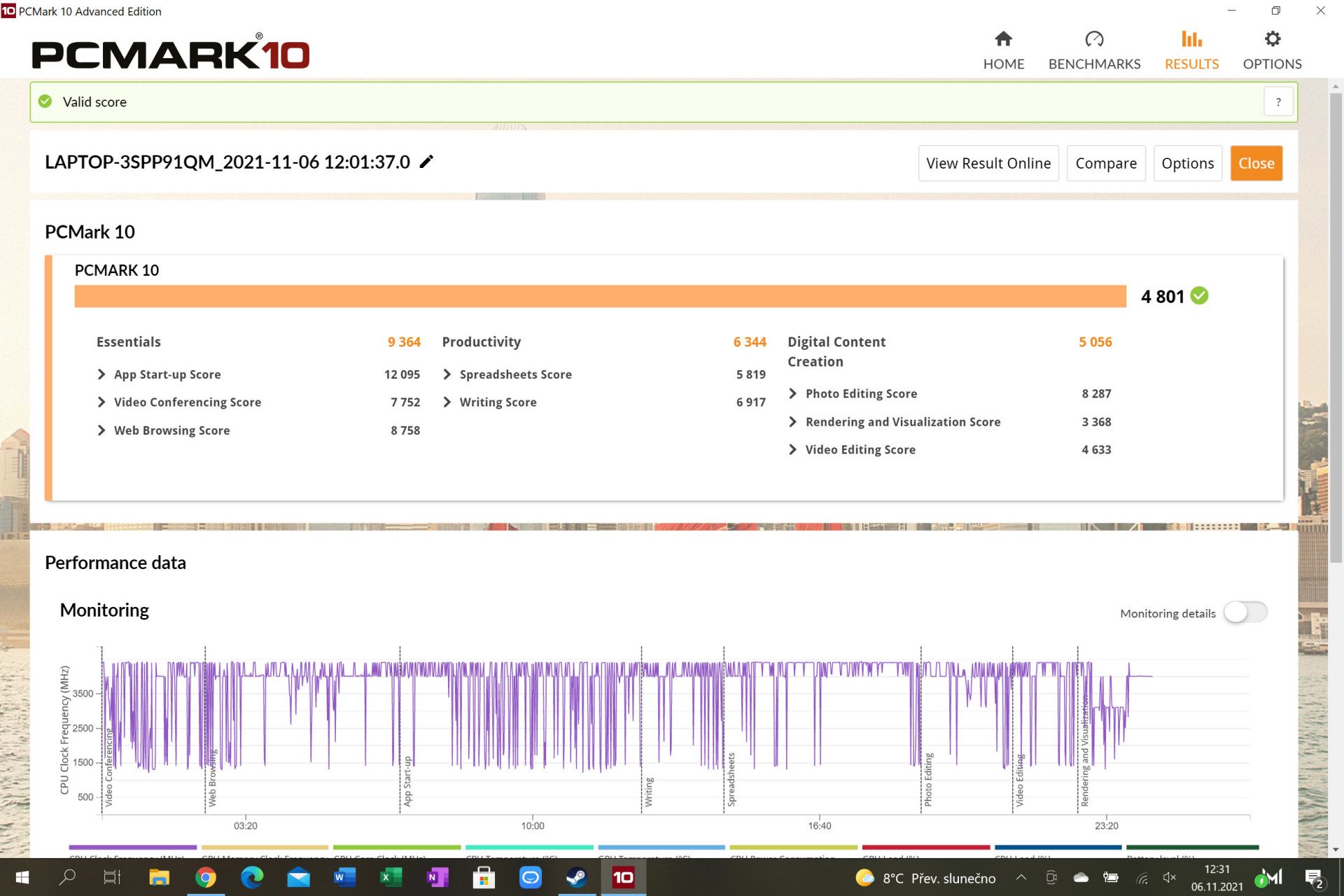
Task: Open the HOME section icon
Action: [x=1003, y=38]
